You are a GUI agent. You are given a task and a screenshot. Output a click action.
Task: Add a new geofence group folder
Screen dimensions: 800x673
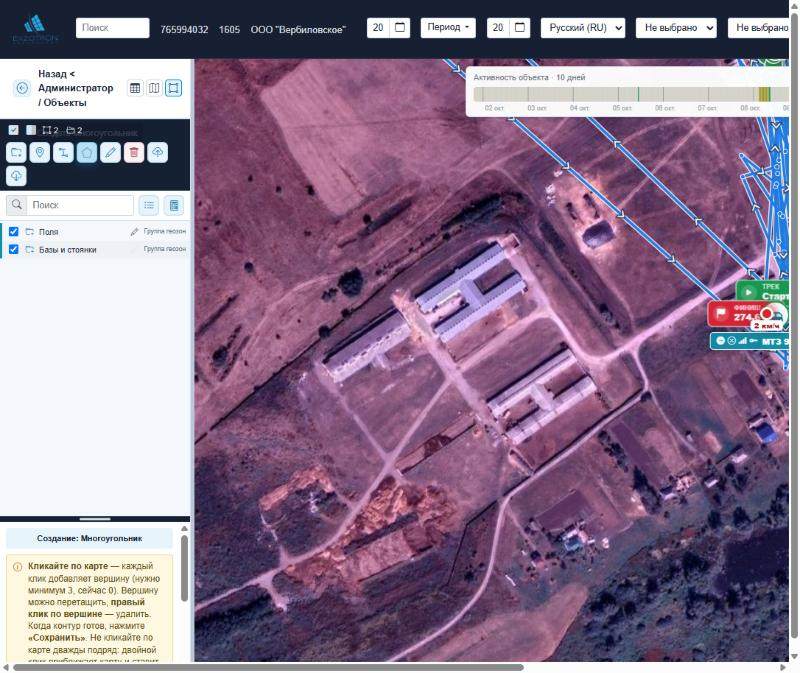(16, 153)
